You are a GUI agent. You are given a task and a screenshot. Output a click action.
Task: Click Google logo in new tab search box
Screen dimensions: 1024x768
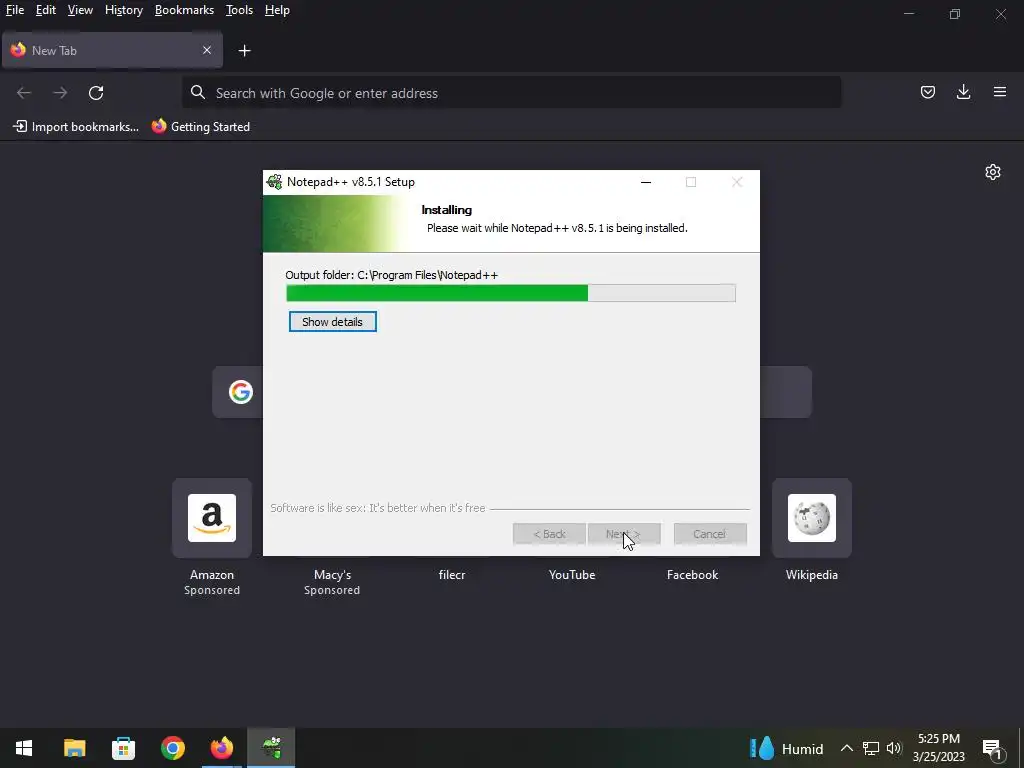click(x=241, y=392)
